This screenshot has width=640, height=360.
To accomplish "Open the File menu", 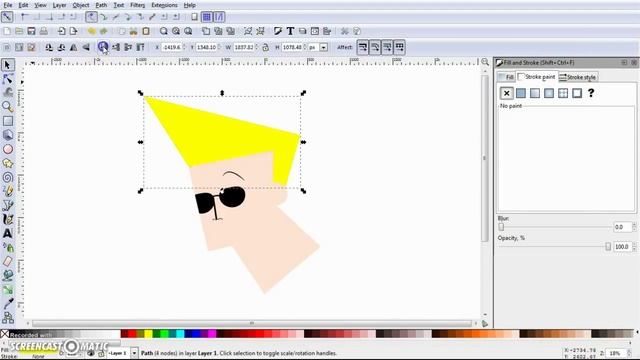I will pyautogui.click(x=8, y=5).
